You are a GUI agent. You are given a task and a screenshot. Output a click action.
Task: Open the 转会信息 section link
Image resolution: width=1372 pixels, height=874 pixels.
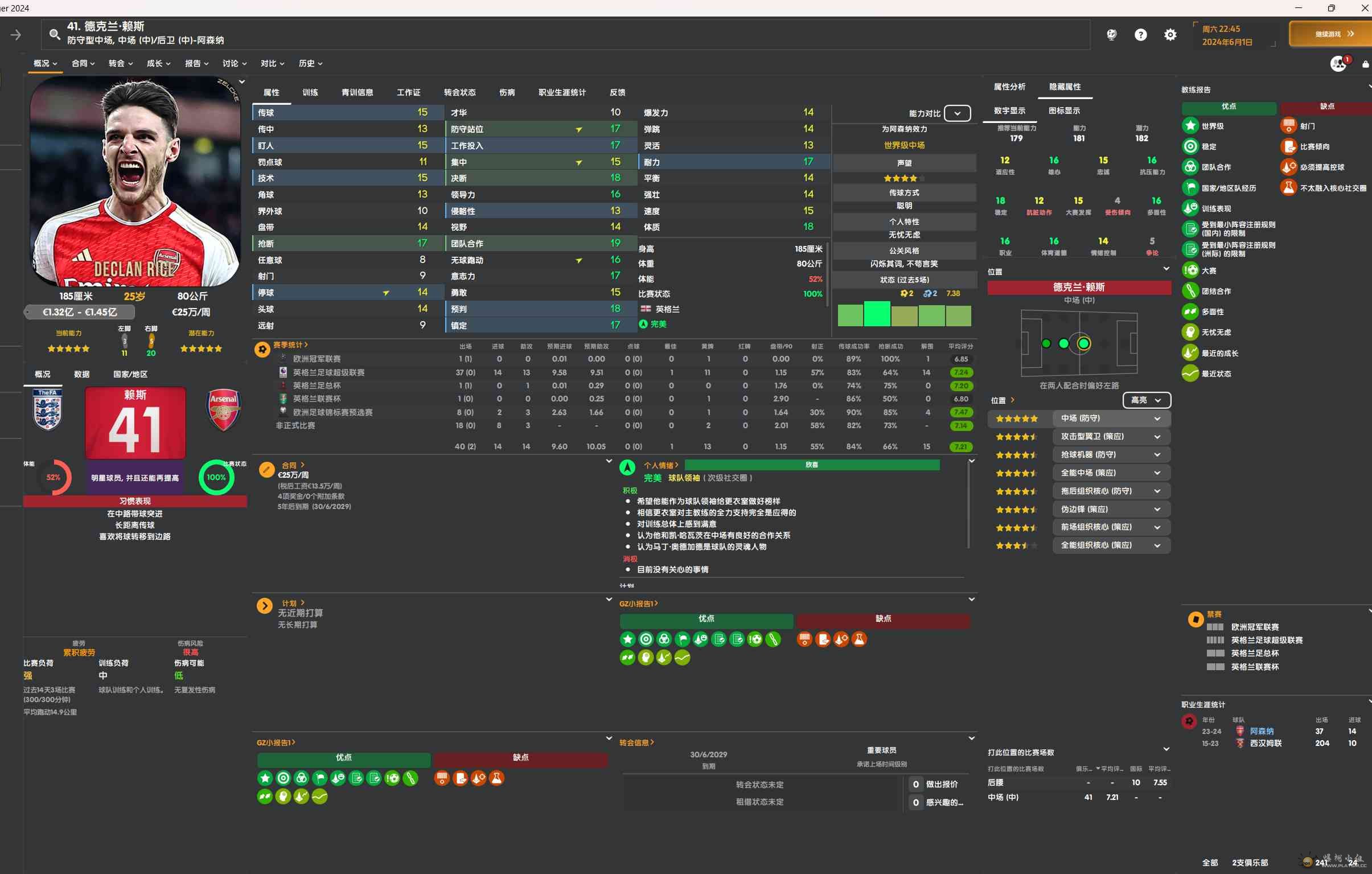point(636,742)
